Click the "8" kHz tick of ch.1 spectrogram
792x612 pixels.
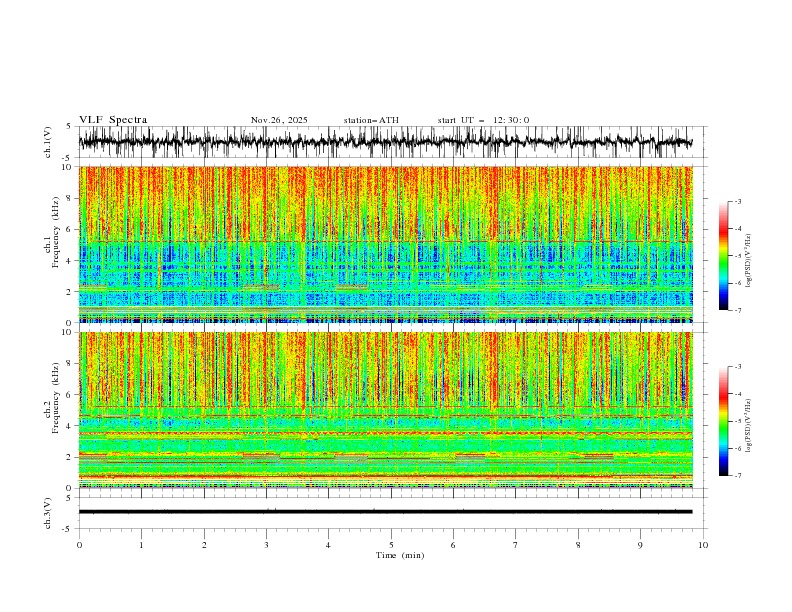(x=70, y=198)
